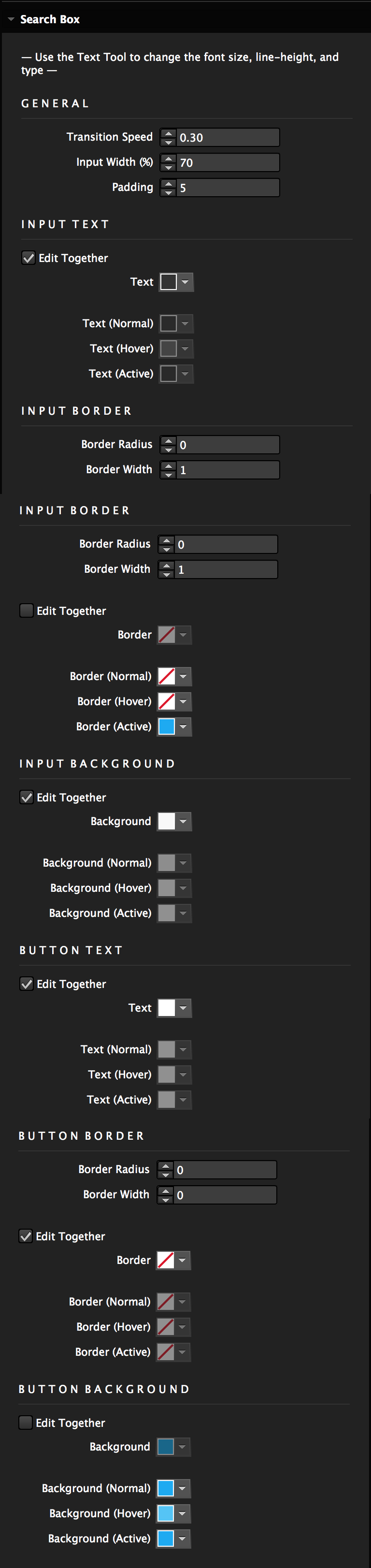This screenshot has height=1568, width=371.
Task: Click the Input Width (%) stepper arrows
Action: tap(168, 162)
